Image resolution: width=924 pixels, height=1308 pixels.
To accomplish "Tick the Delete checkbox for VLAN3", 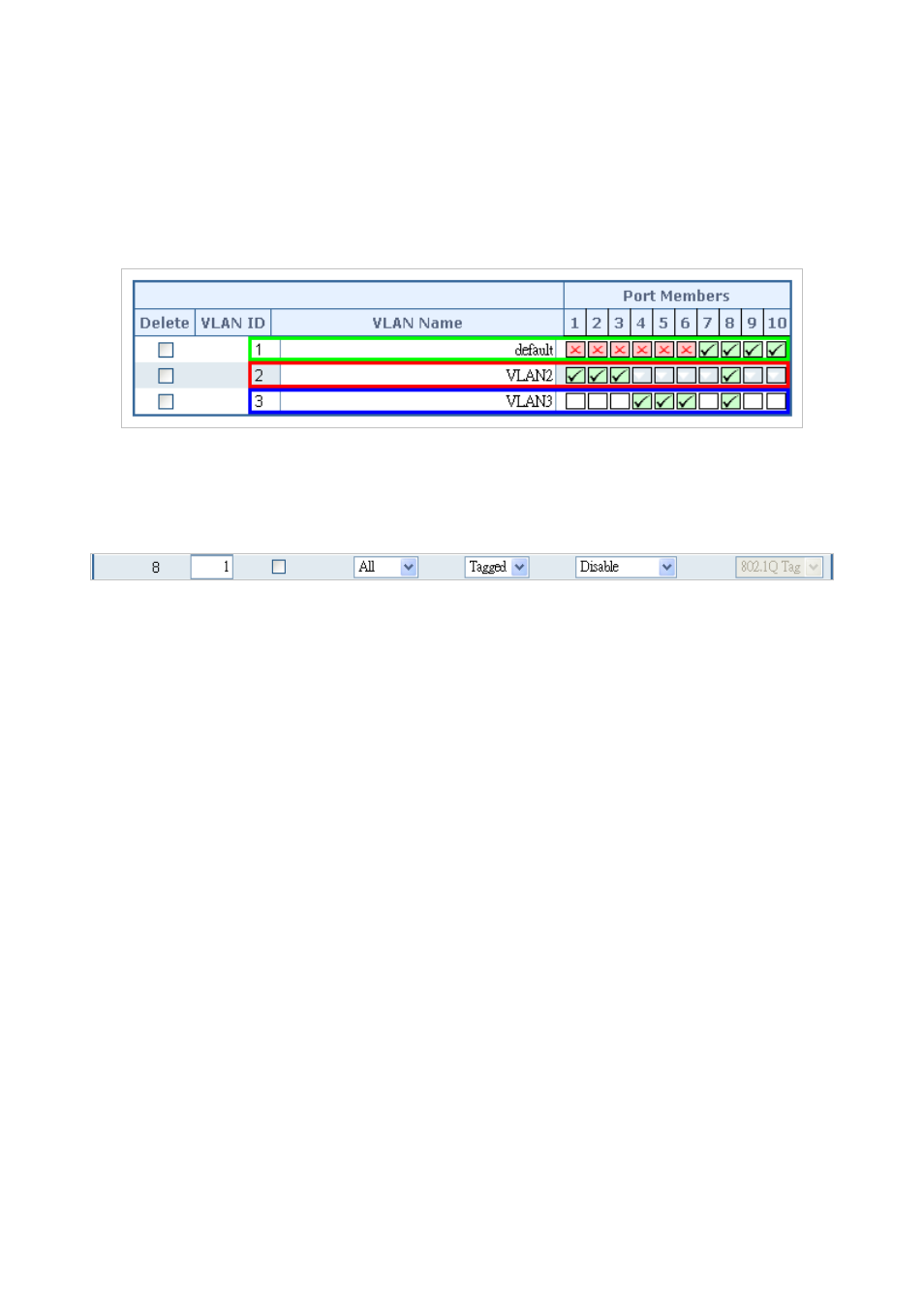I will tap(166, 401).
